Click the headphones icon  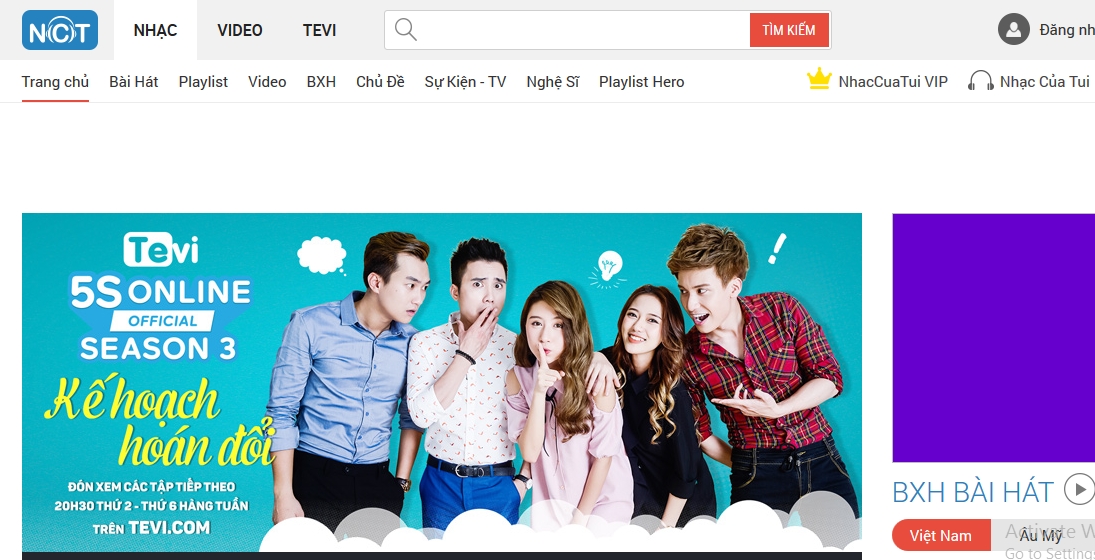pyautogui.click(x=980, y=81)
